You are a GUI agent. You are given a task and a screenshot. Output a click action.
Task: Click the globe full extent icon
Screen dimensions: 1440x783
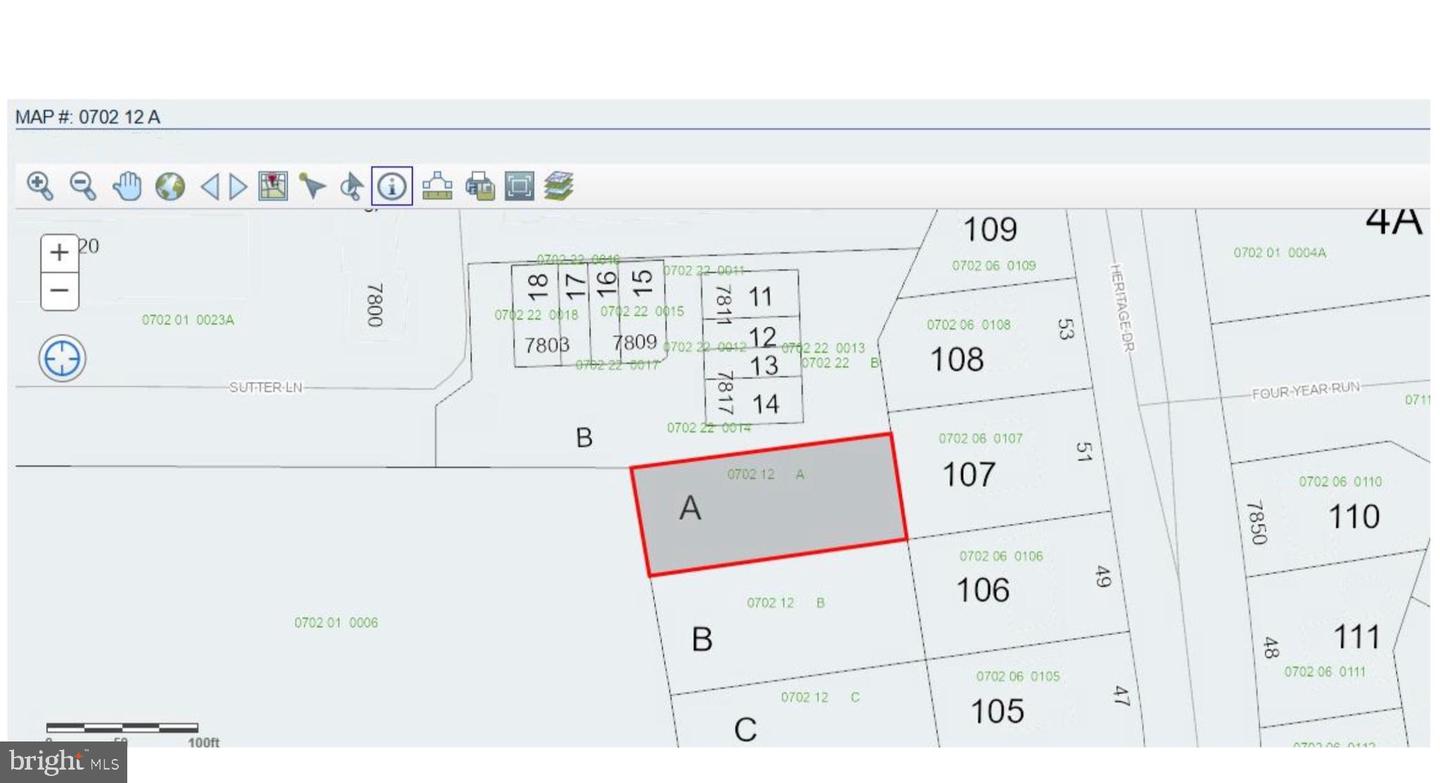click(x=170, y=186)
